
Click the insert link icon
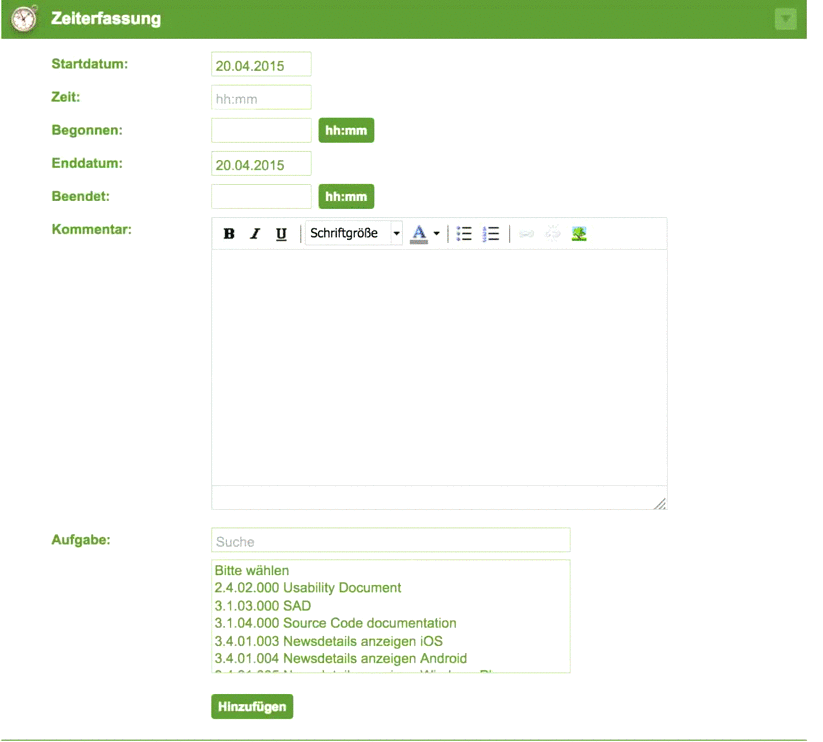(x=526, y=234)
